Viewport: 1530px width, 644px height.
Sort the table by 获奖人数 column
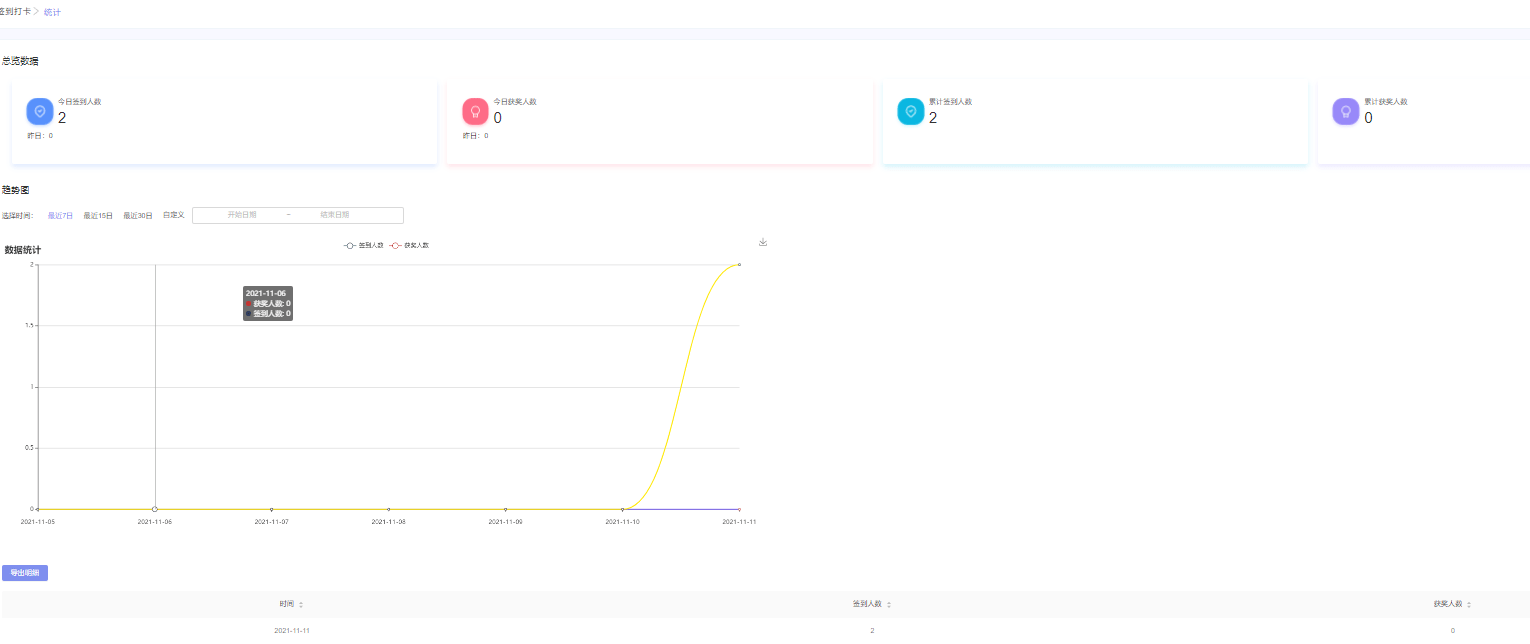click(1451, 604)
